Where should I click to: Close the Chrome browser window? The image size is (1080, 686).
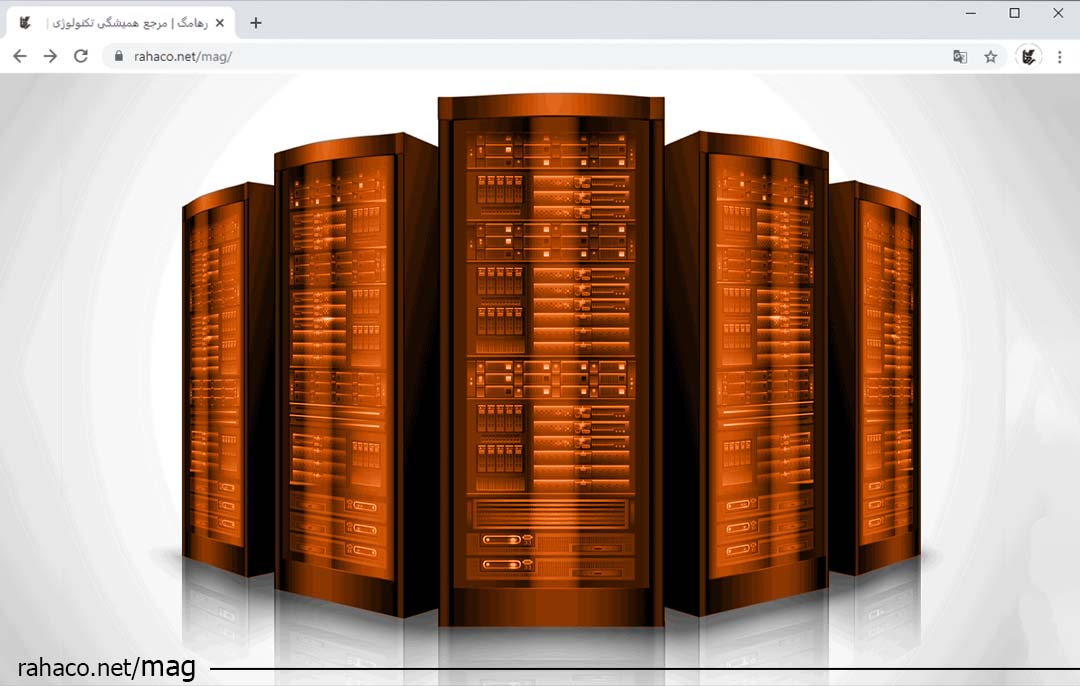click(x=1058, y=13)
